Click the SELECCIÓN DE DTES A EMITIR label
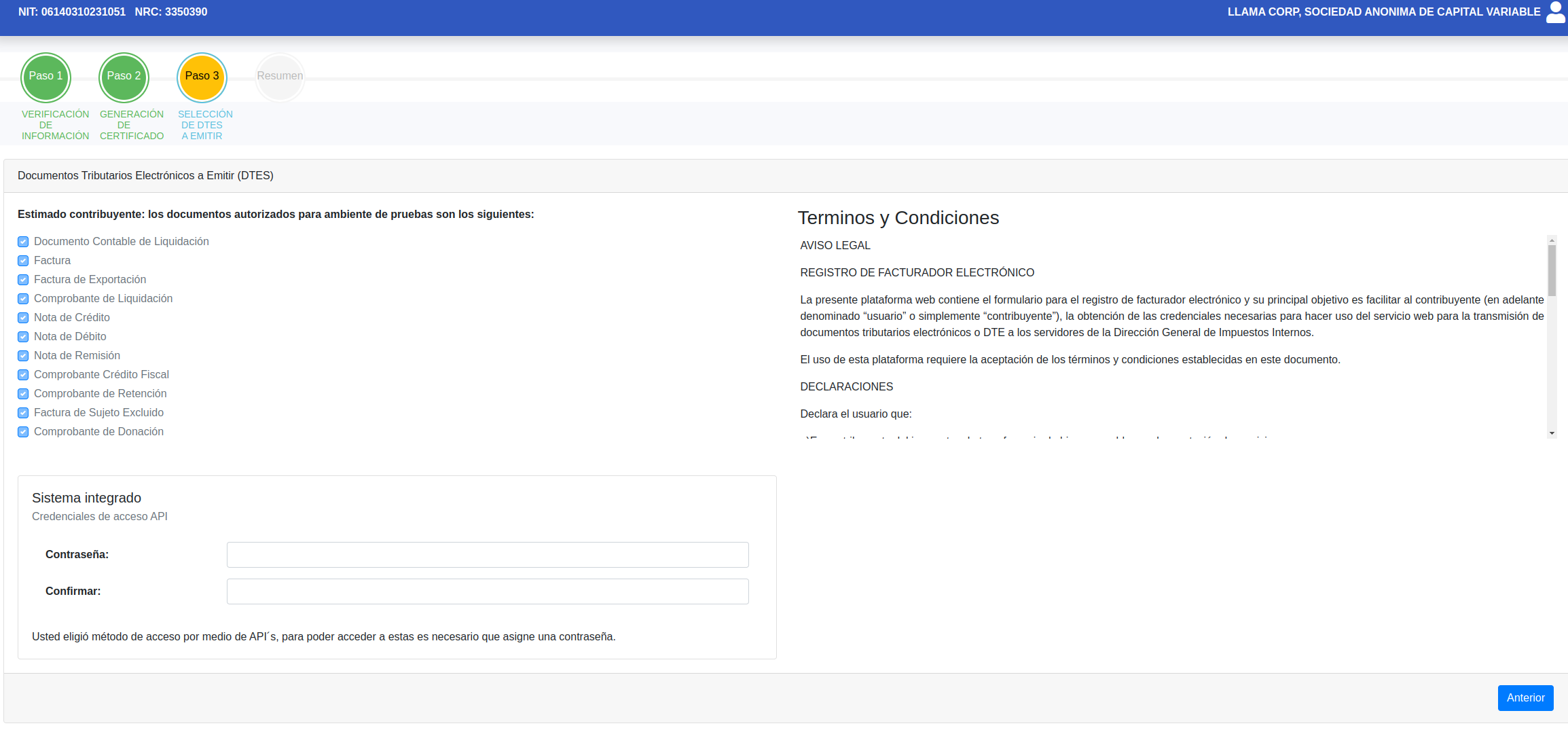 click(x=205, y=125)
